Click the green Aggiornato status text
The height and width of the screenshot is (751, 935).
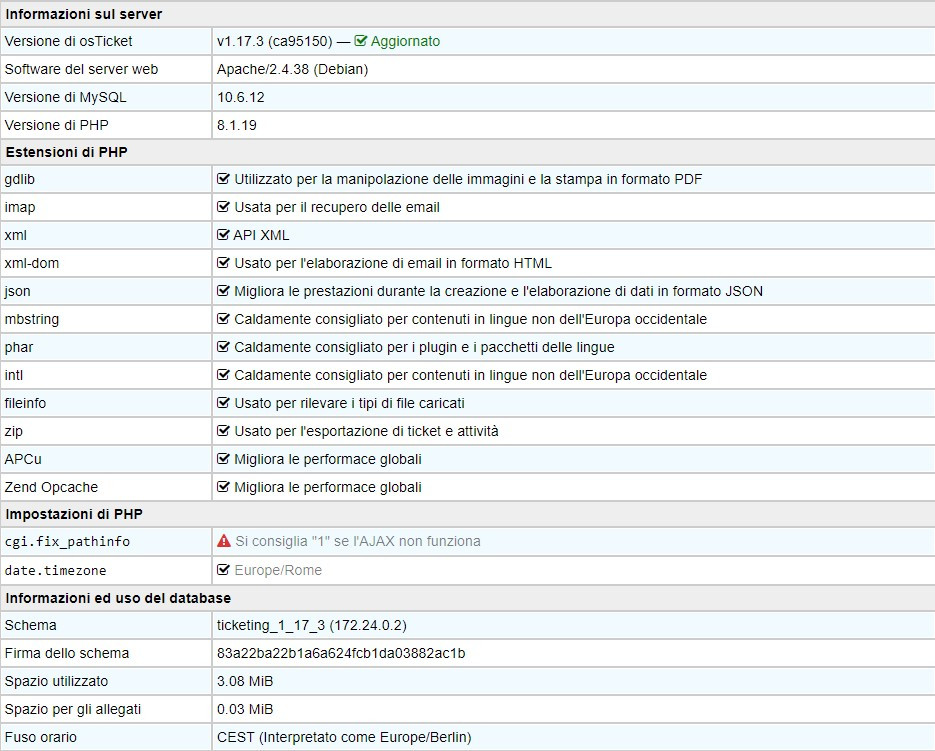pyautogui.click(x=405, y=41)
